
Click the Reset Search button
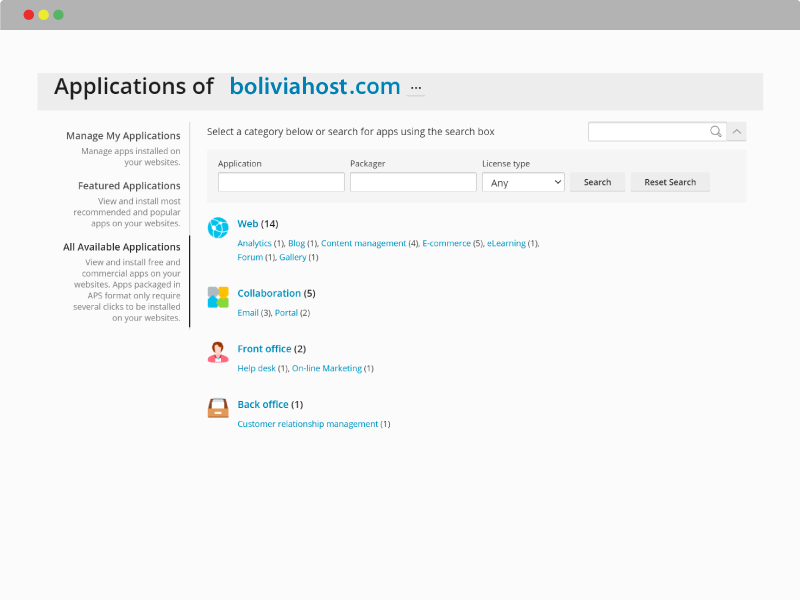[x=670, y=182]
